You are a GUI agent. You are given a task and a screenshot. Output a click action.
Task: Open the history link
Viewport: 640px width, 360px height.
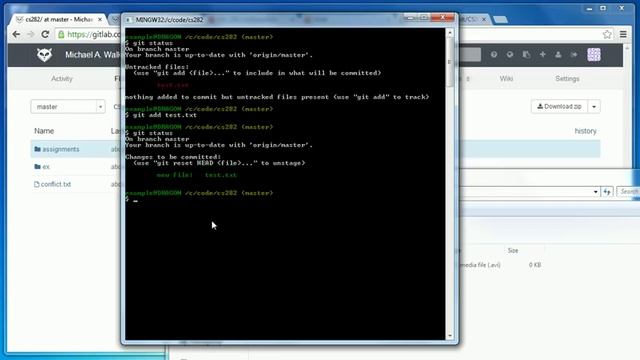pos(585,131)
